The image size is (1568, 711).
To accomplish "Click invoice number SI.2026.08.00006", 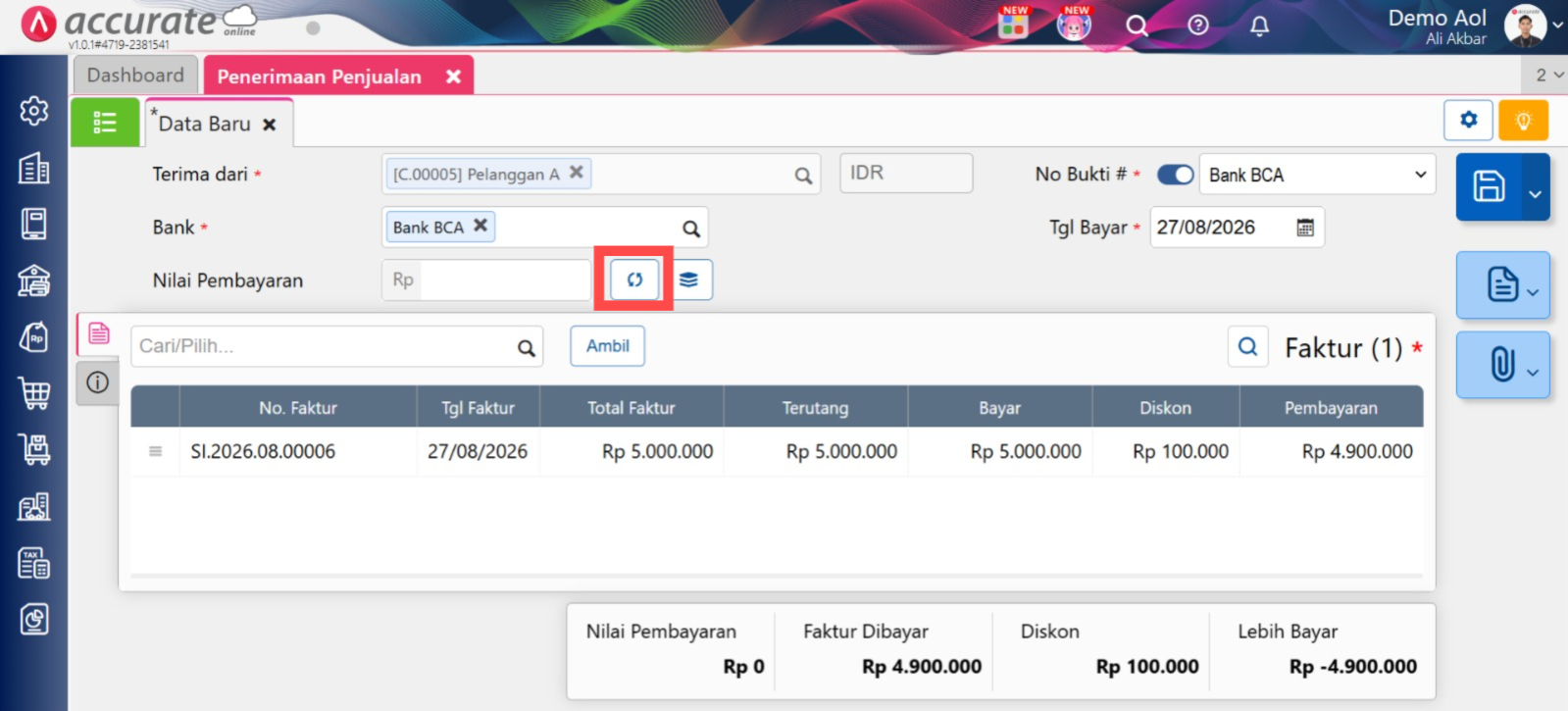I will pos(263,451).
